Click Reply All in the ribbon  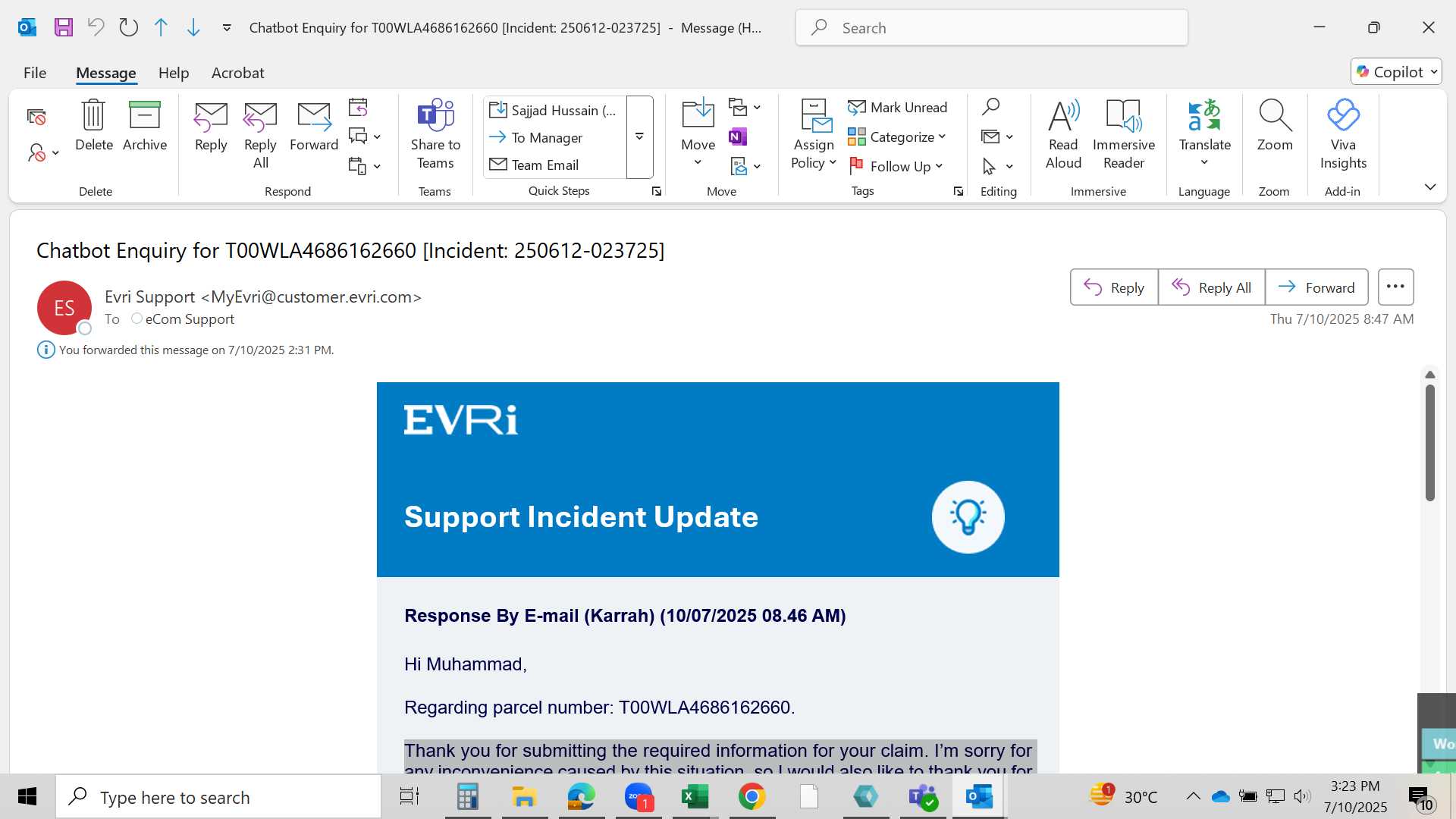[260, 135]
